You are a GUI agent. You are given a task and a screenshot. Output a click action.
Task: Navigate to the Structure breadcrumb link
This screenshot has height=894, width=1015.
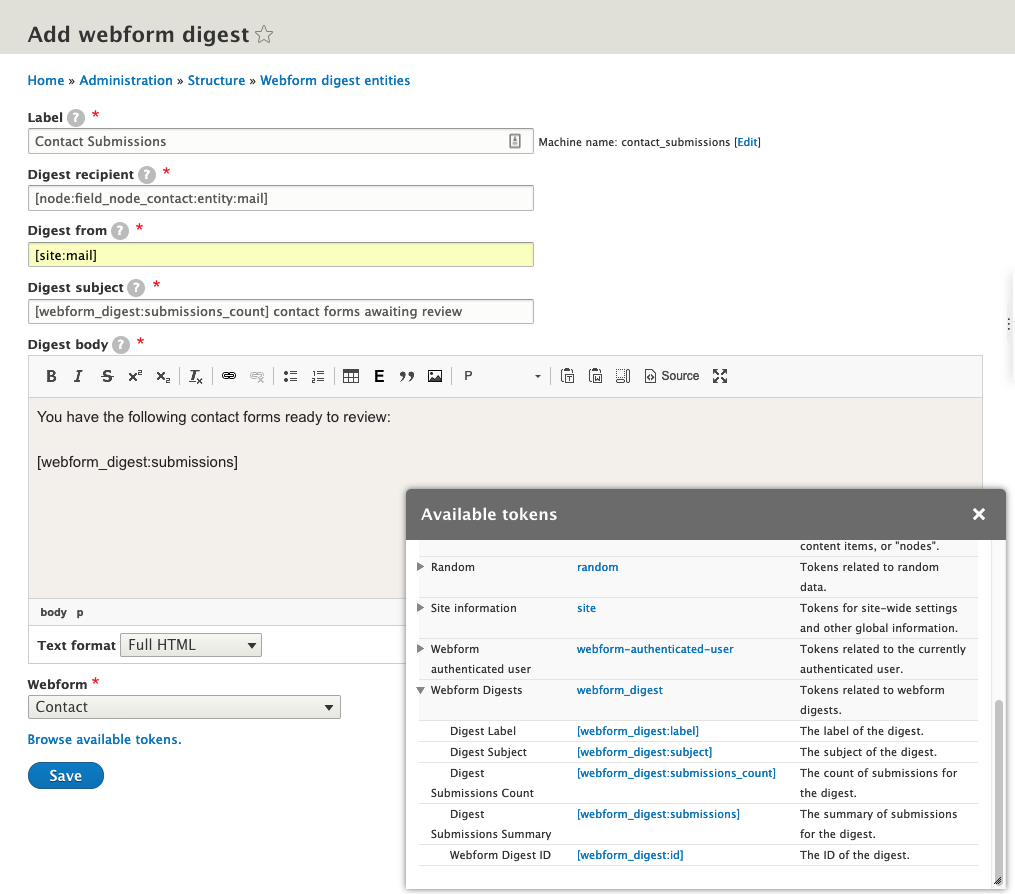click(216, 80)
